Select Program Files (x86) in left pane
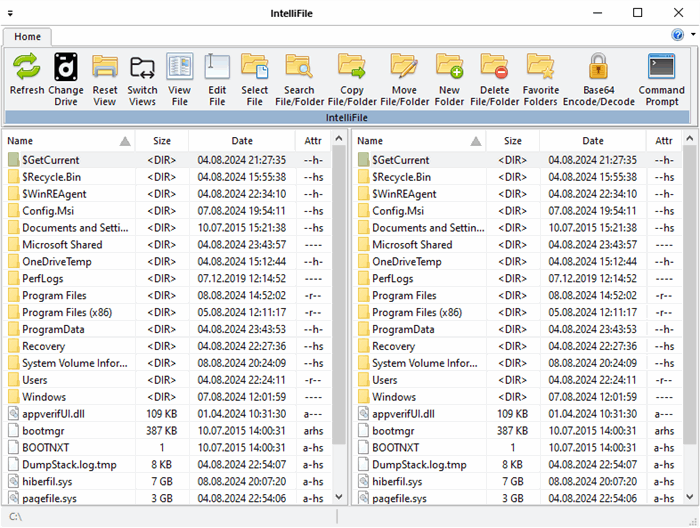This screenshot has width=700, height=528. [67, 312]
